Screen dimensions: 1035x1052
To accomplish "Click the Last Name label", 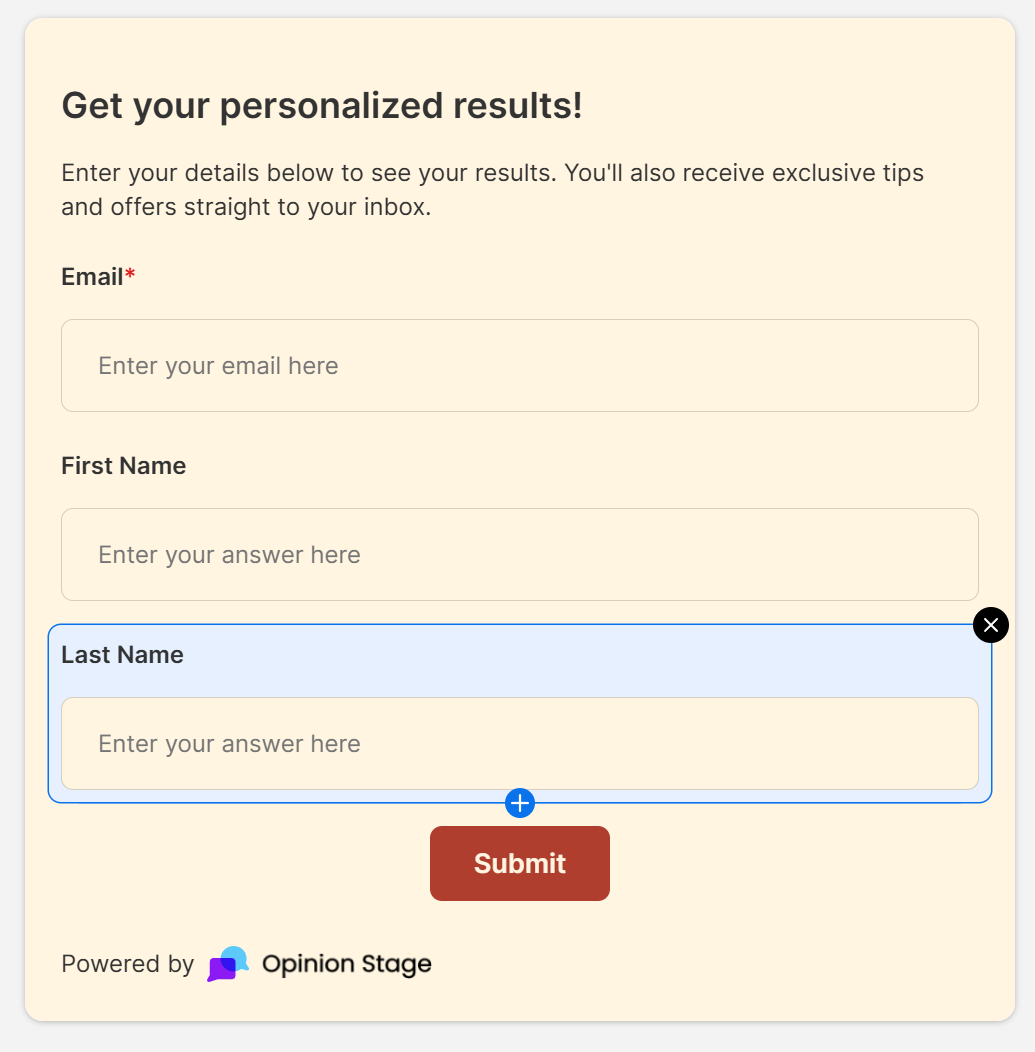I will [x=122, y=655].
